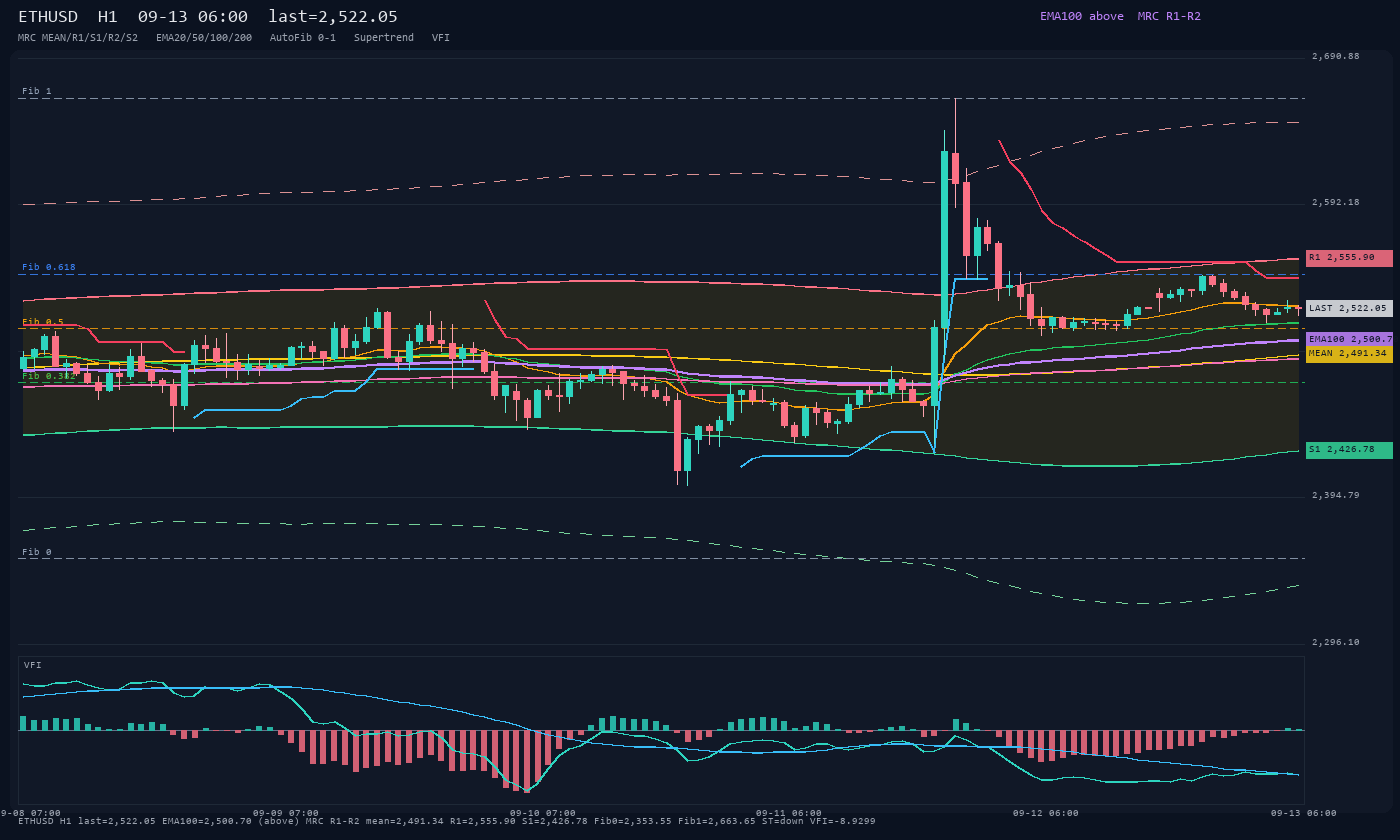1400x840 pixels.
Task: Click the R1 2,555.90 price tag
Action: [x=1349, y=258]
